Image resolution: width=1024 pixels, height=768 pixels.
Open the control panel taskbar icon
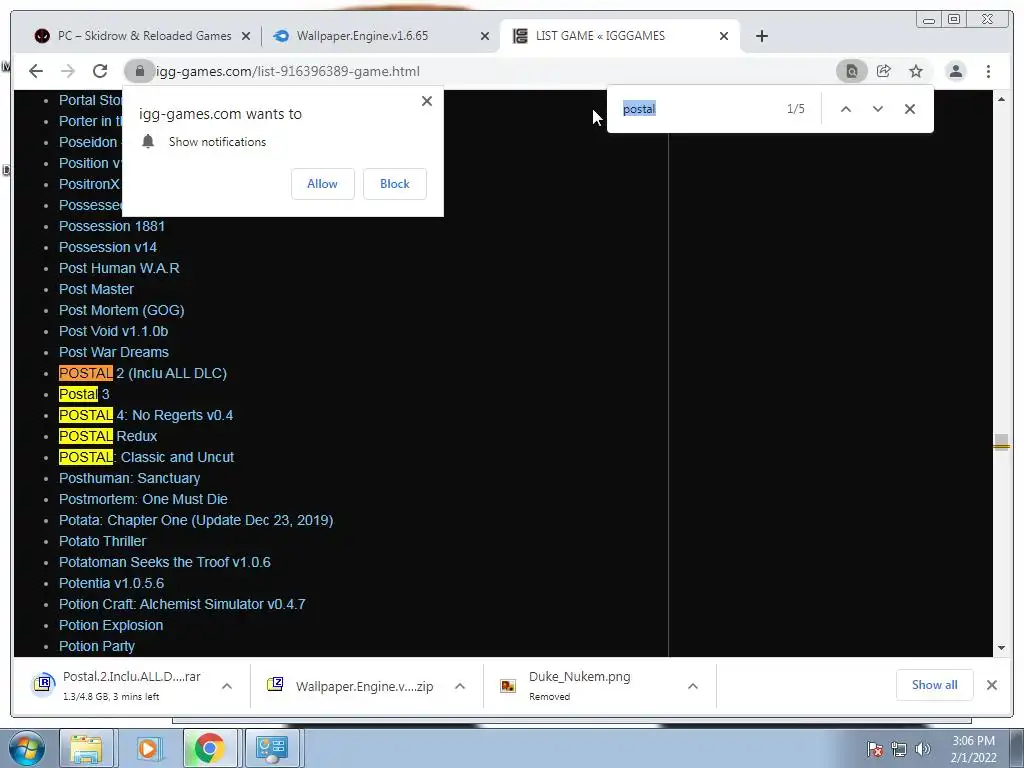271,749
